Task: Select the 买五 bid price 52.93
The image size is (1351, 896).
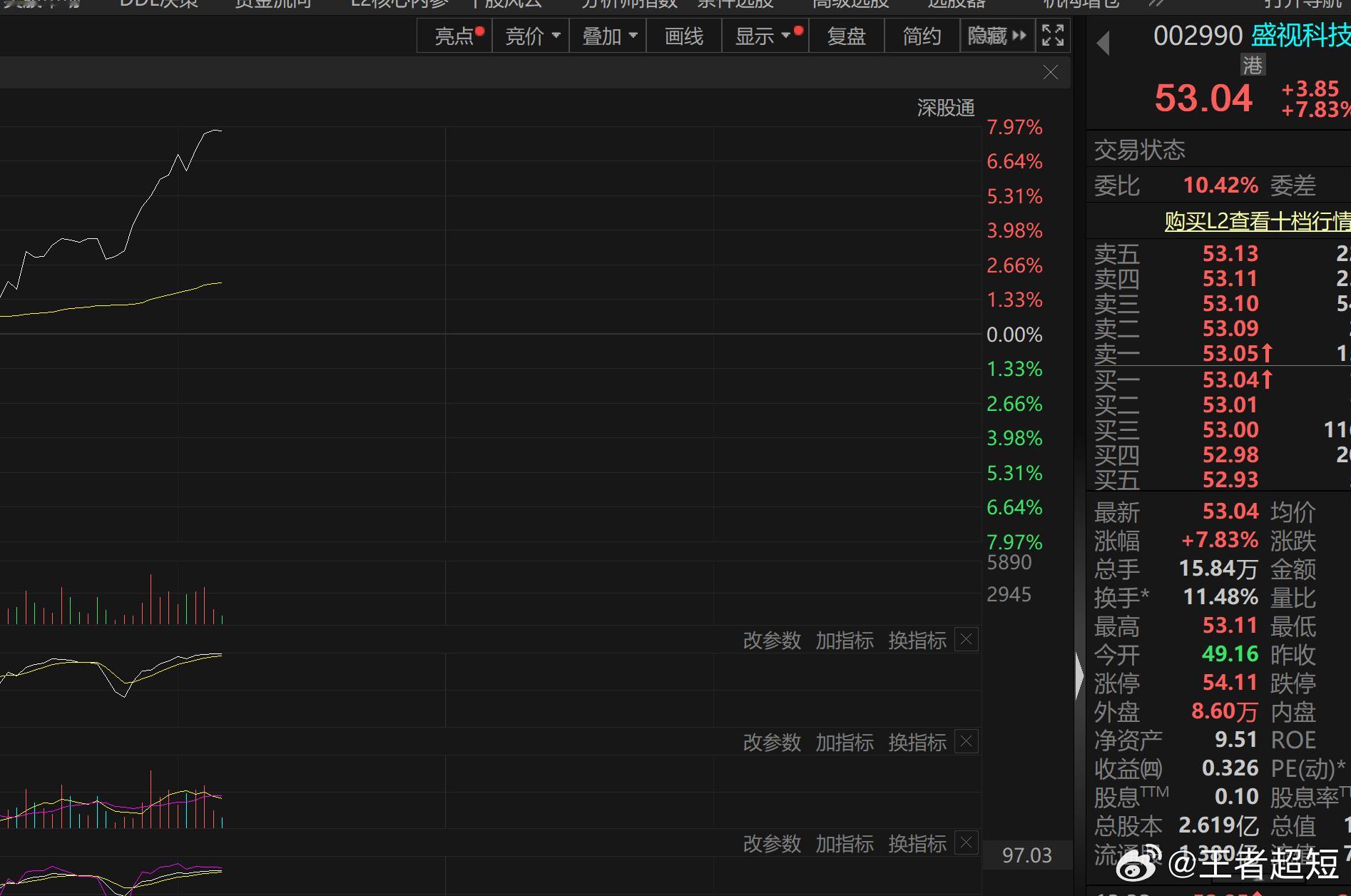Action: pos(1230,479)
